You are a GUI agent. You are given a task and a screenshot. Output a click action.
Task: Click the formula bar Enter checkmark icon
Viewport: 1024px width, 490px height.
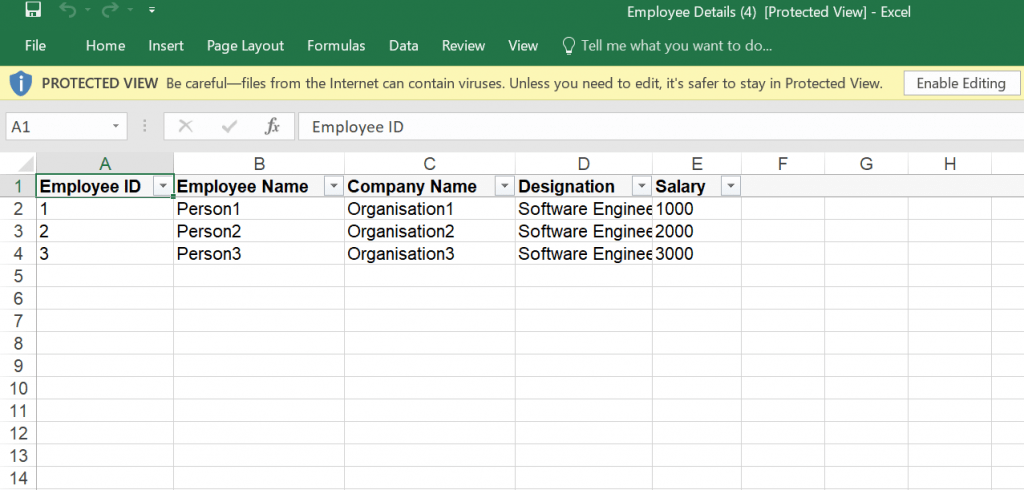[229, 126]
